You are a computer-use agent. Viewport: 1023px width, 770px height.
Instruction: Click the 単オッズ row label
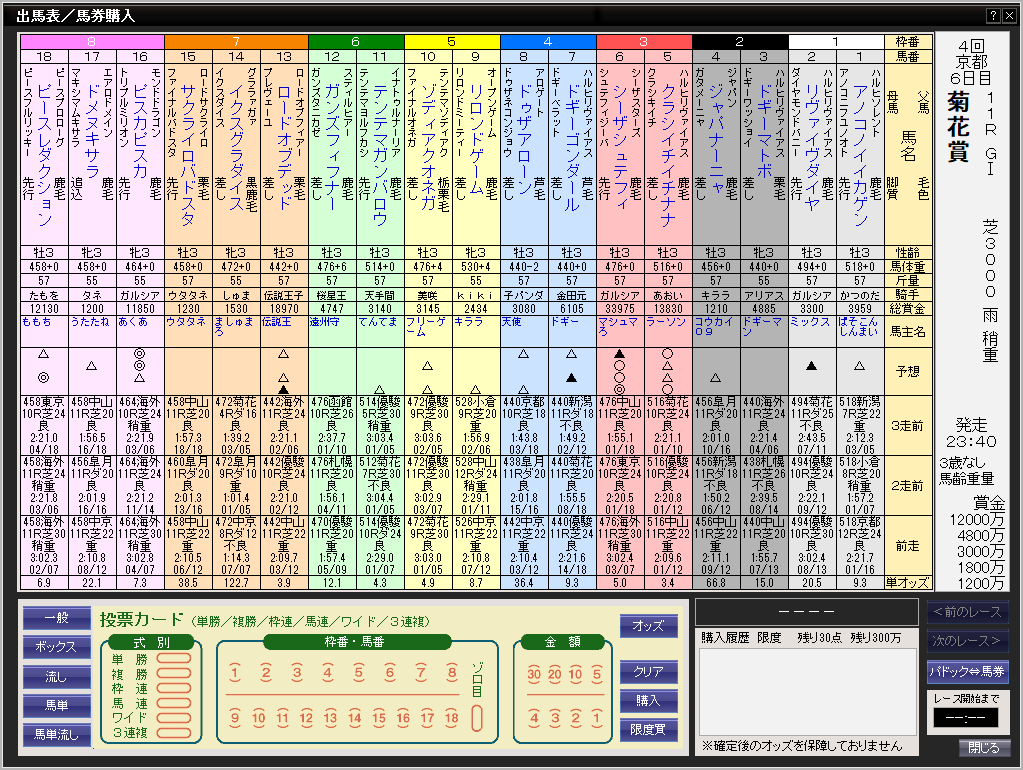click(908, 583)
